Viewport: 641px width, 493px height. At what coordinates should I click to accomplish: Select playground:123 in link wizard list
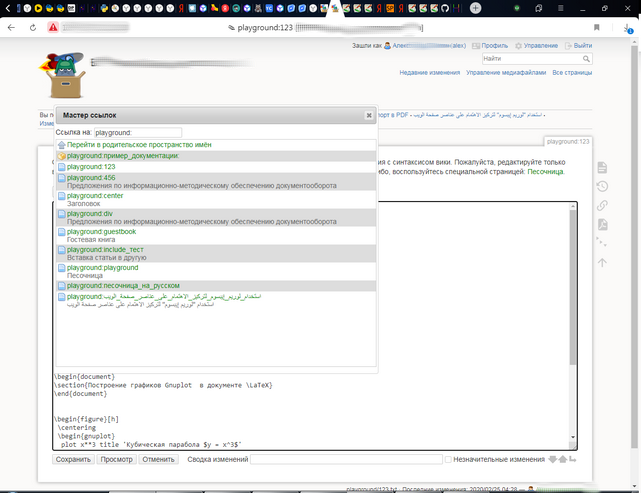91,167
